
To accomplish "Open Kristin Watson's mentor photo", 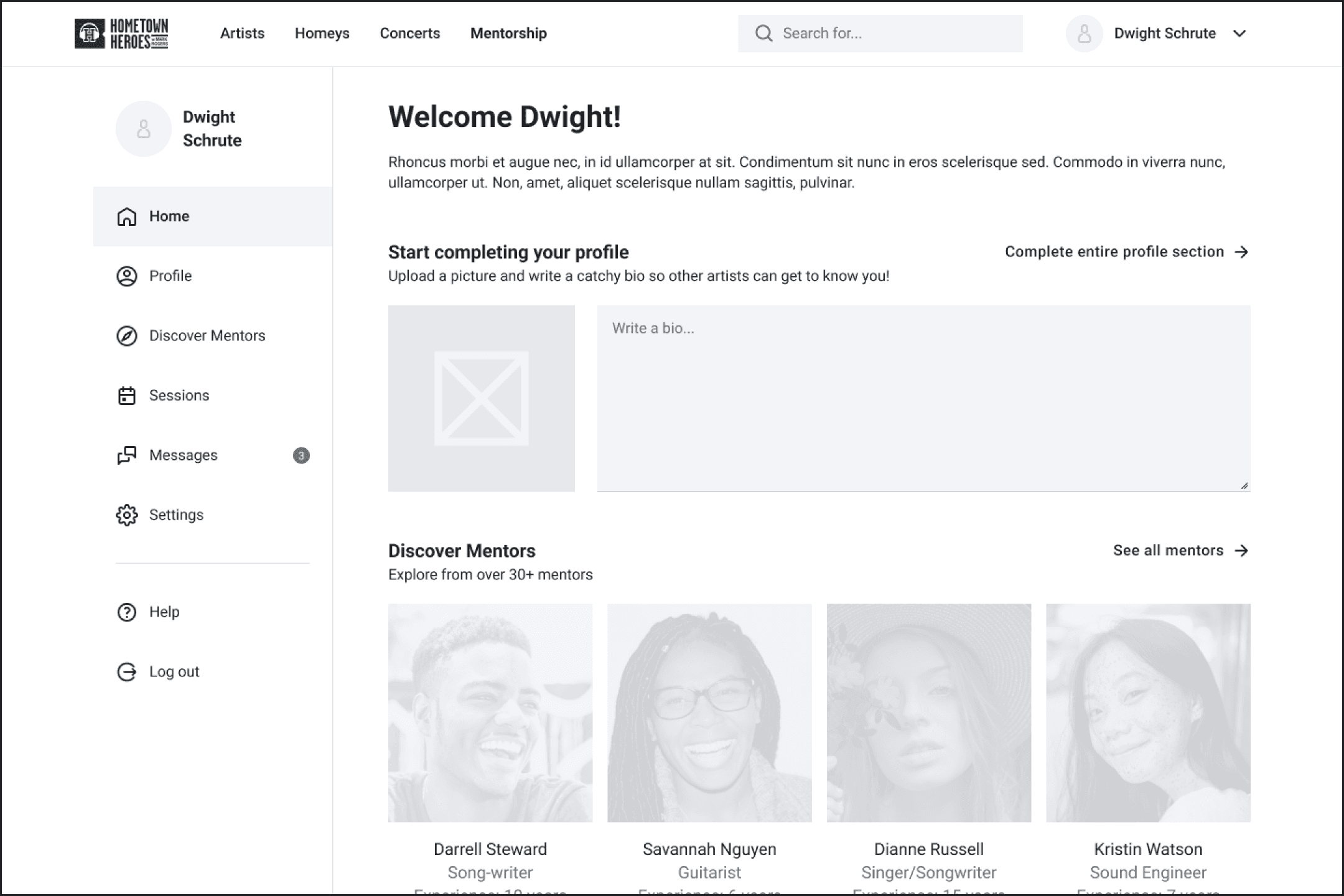I will point(1148,713).
